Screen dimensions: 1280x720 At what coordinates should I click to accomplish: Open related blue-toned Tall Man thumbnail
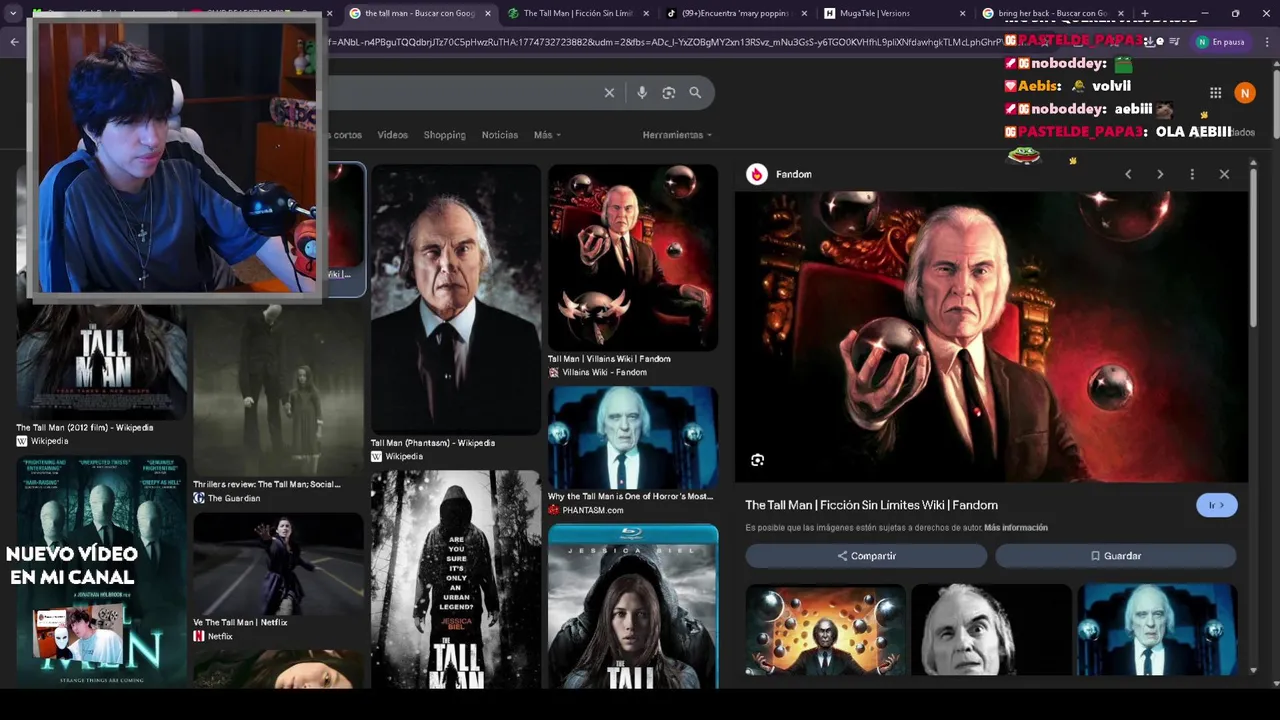[x=1157, y=630]
